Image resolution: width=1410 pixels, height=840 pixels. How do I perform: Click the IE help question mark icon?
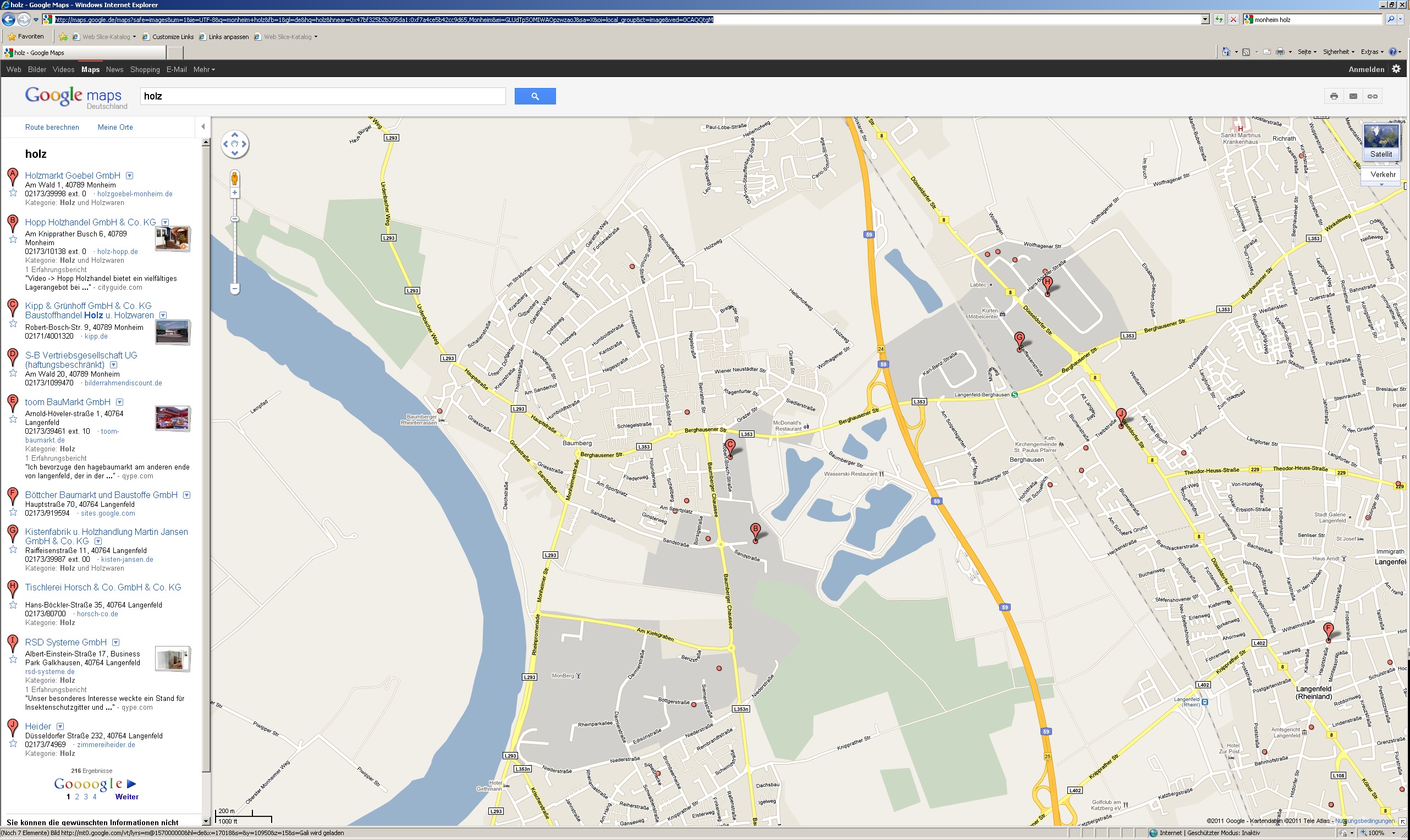(x=1393, y=52)
